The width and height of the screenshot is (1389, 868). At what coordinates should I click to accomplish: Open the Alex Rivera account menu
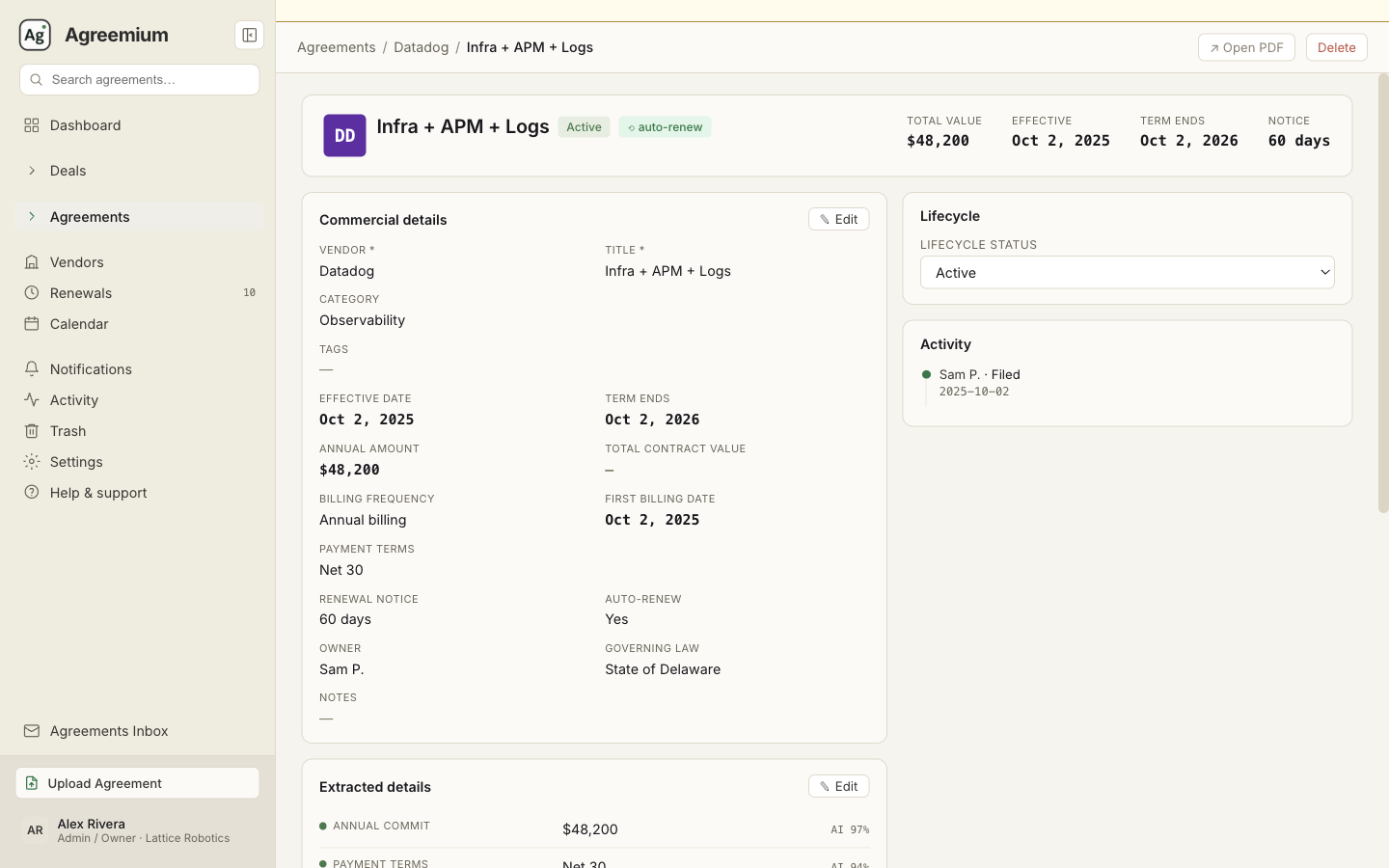click(x=137, y=830)
